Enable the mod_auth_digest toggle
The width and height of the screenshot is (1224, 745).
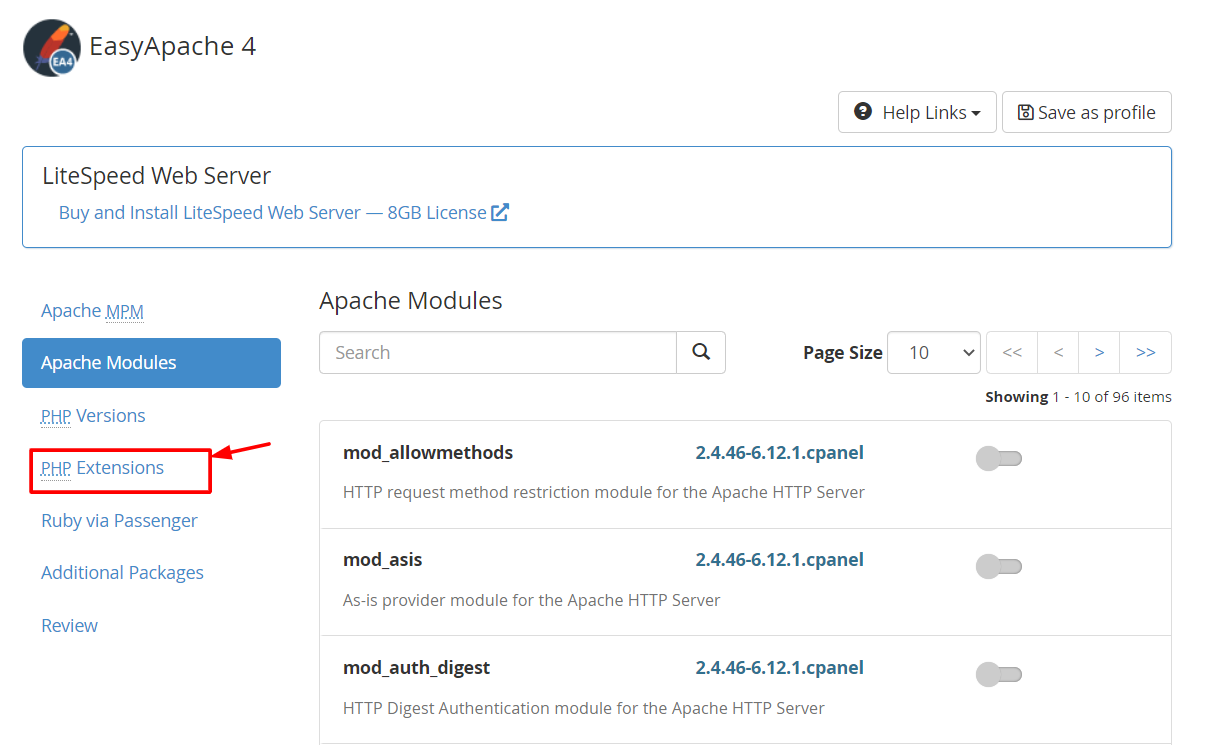pos(998,674)
